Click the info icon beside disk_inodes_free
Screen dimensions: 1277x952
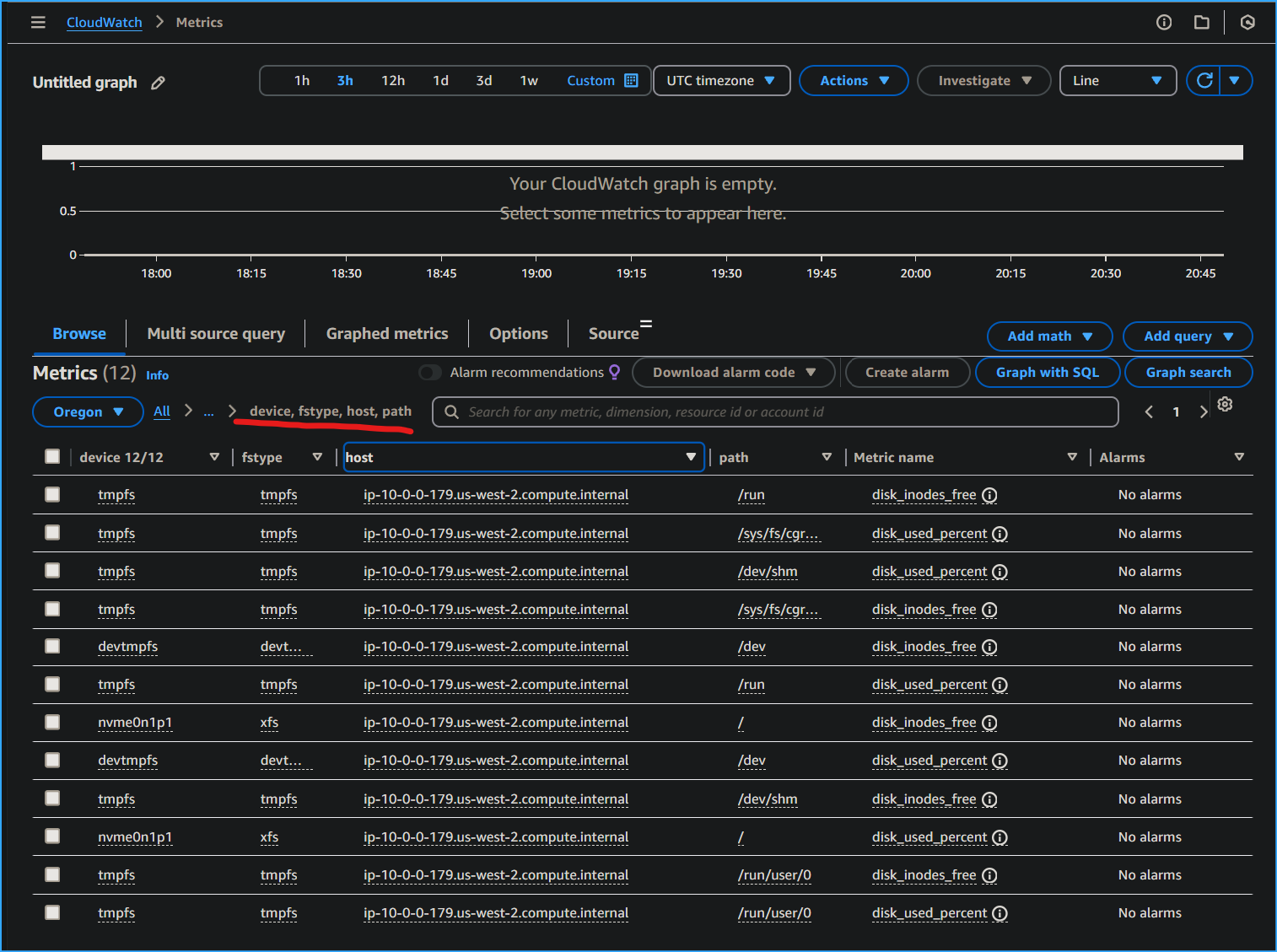989,495
